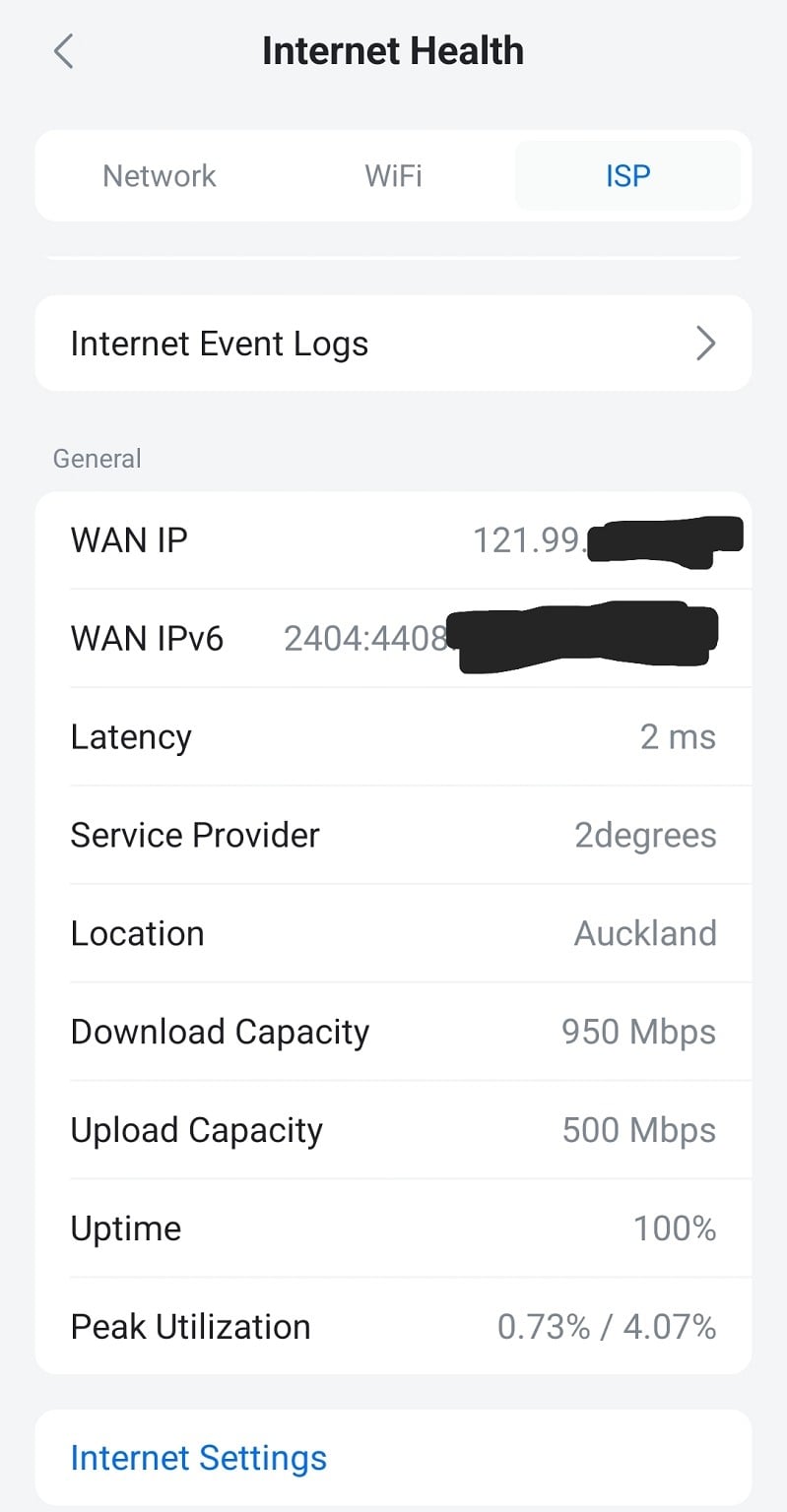Switch to the Network tab

pos(160,176)
